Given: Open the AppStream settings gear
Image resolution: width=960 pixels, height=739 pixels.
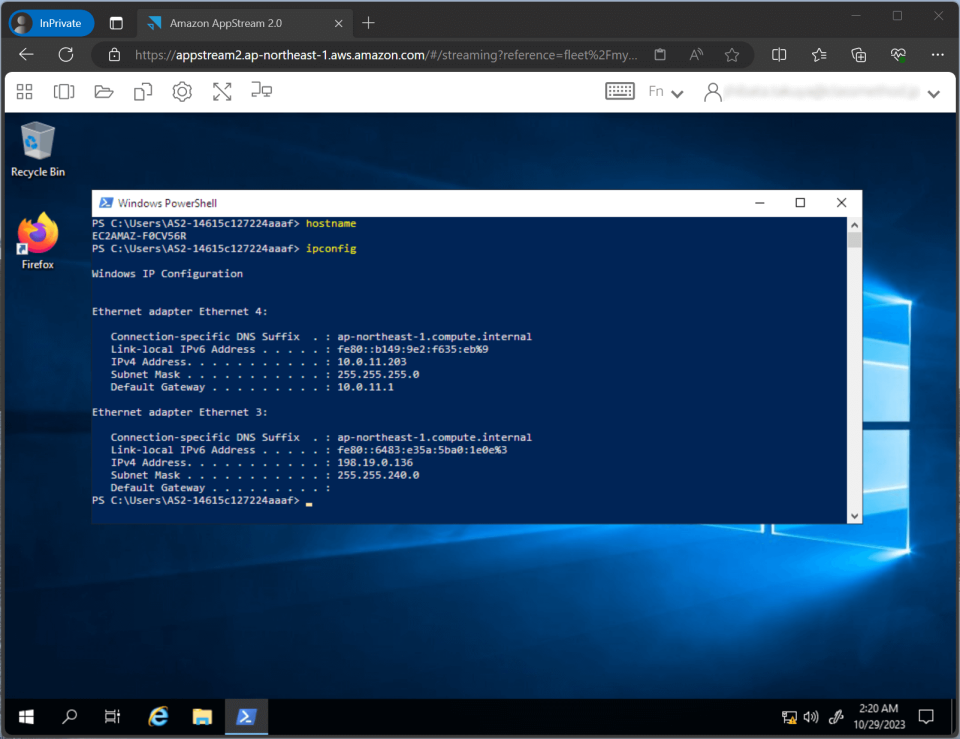Looking at the screenshot, I should [x=181, y=91].
